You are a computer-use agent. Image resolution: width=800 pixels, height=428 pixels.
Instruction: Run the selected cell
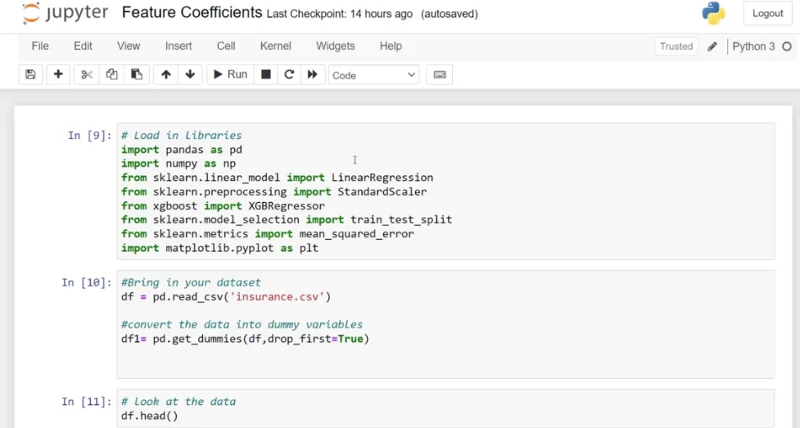230,74
